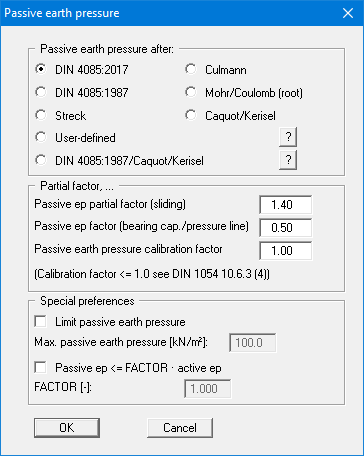This screenshot has width=364, height=456.
Task: Open help for DIN 4085:1987/Caquot/Kerisel
Action: (288, 160)
